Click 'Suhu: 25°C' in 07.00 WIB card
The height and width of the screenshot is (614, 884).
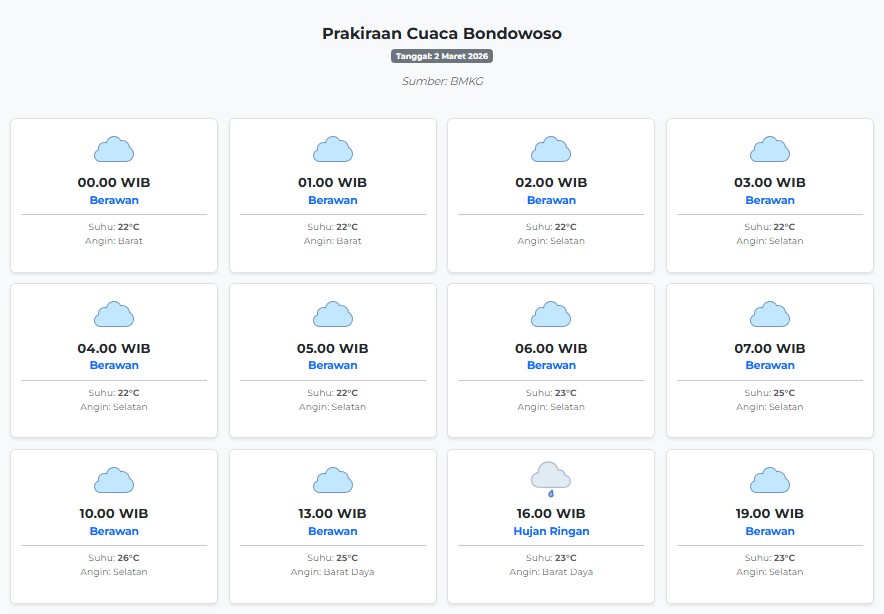[770, 392]
